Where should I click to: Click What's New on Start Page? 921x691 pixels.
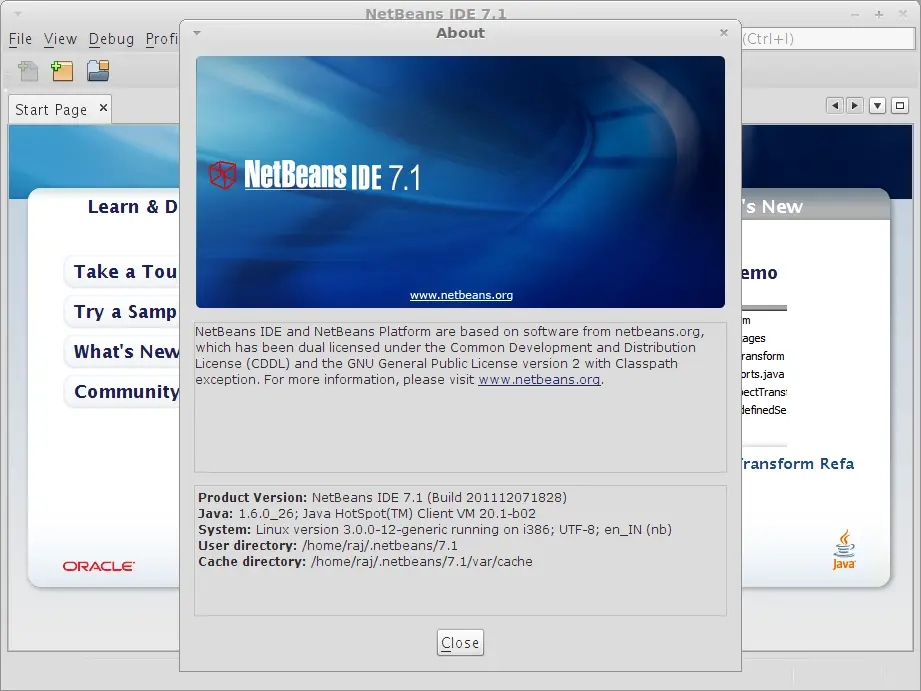tap(124, 351)
